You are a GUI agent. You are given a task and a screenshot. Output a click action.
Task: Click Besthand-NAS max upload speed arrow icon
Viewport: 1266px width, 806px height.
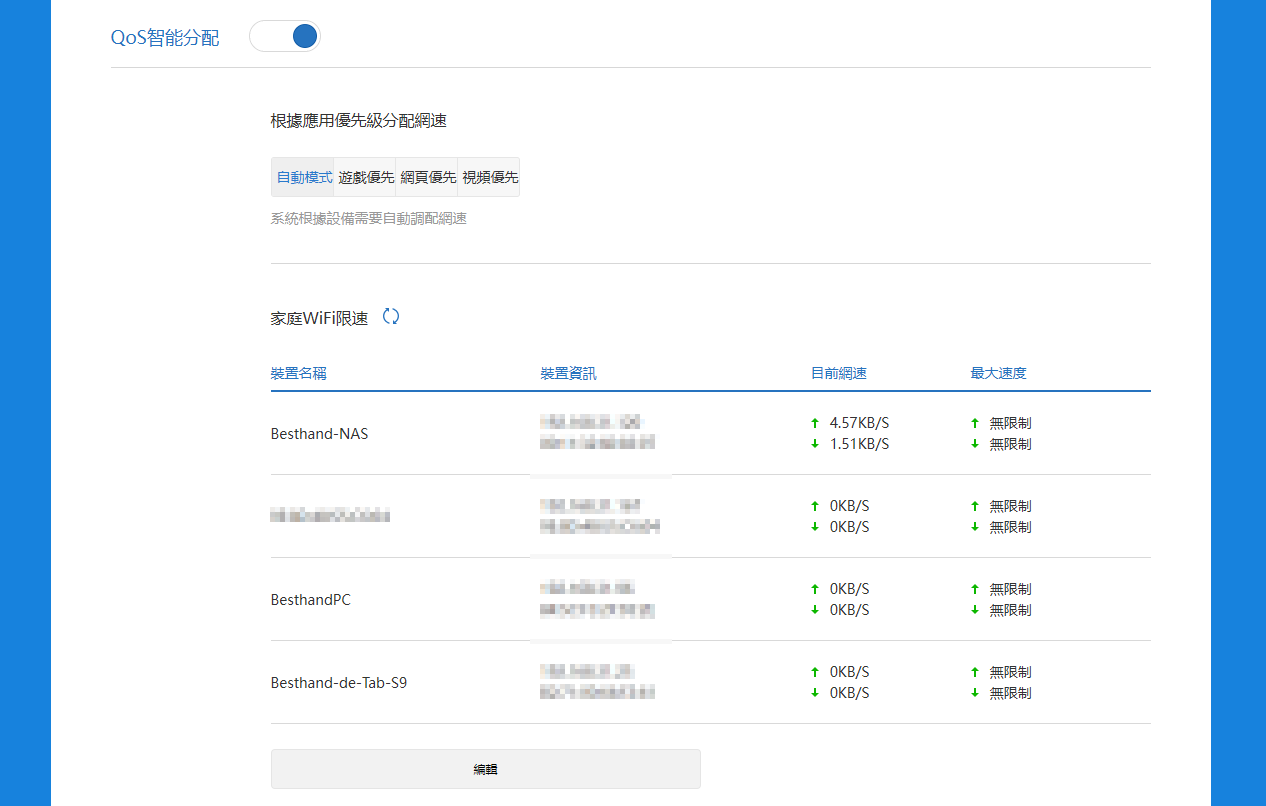coord(975,423)
